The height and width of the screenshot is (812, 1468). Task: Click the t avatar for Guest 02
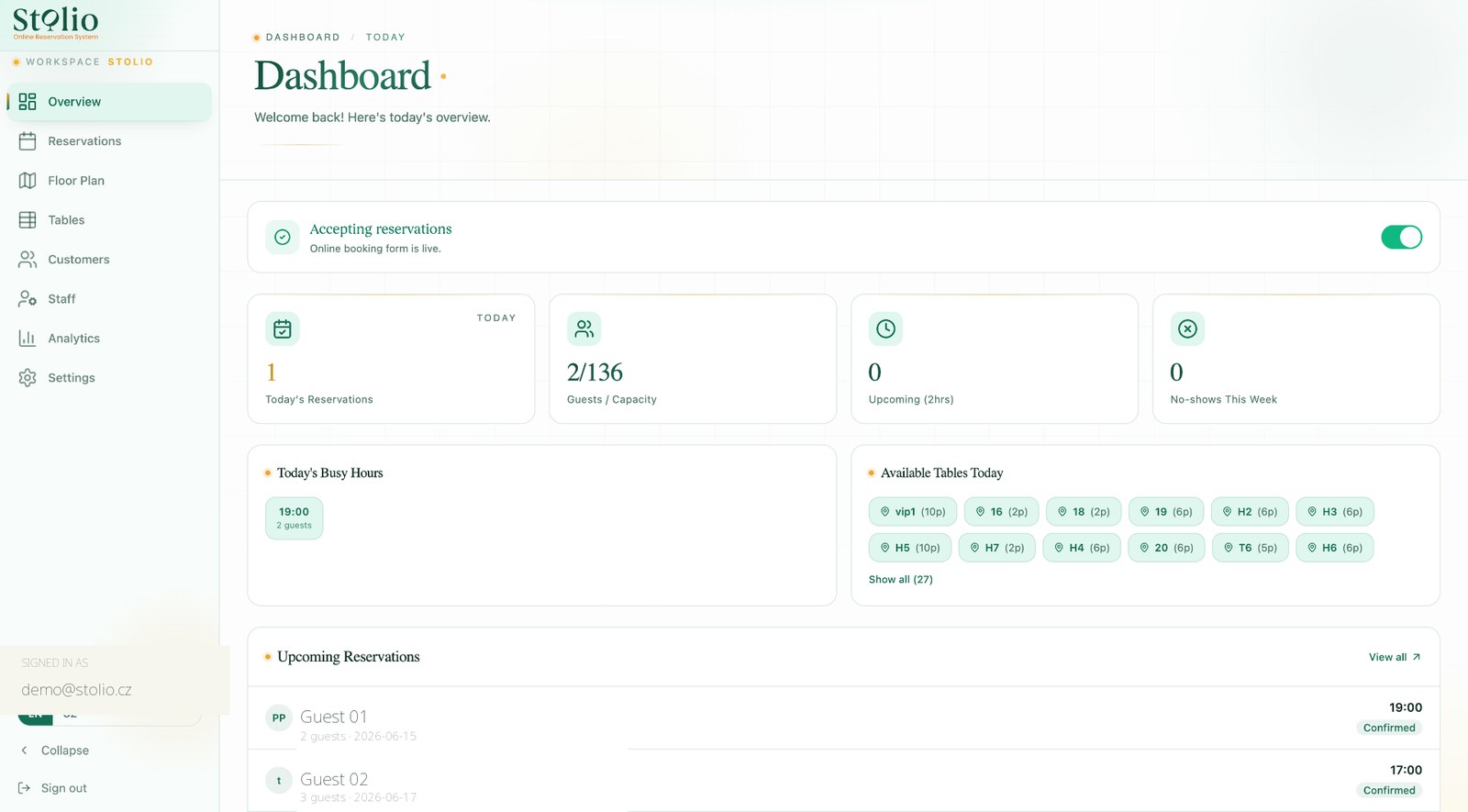(x=279, y=781)
